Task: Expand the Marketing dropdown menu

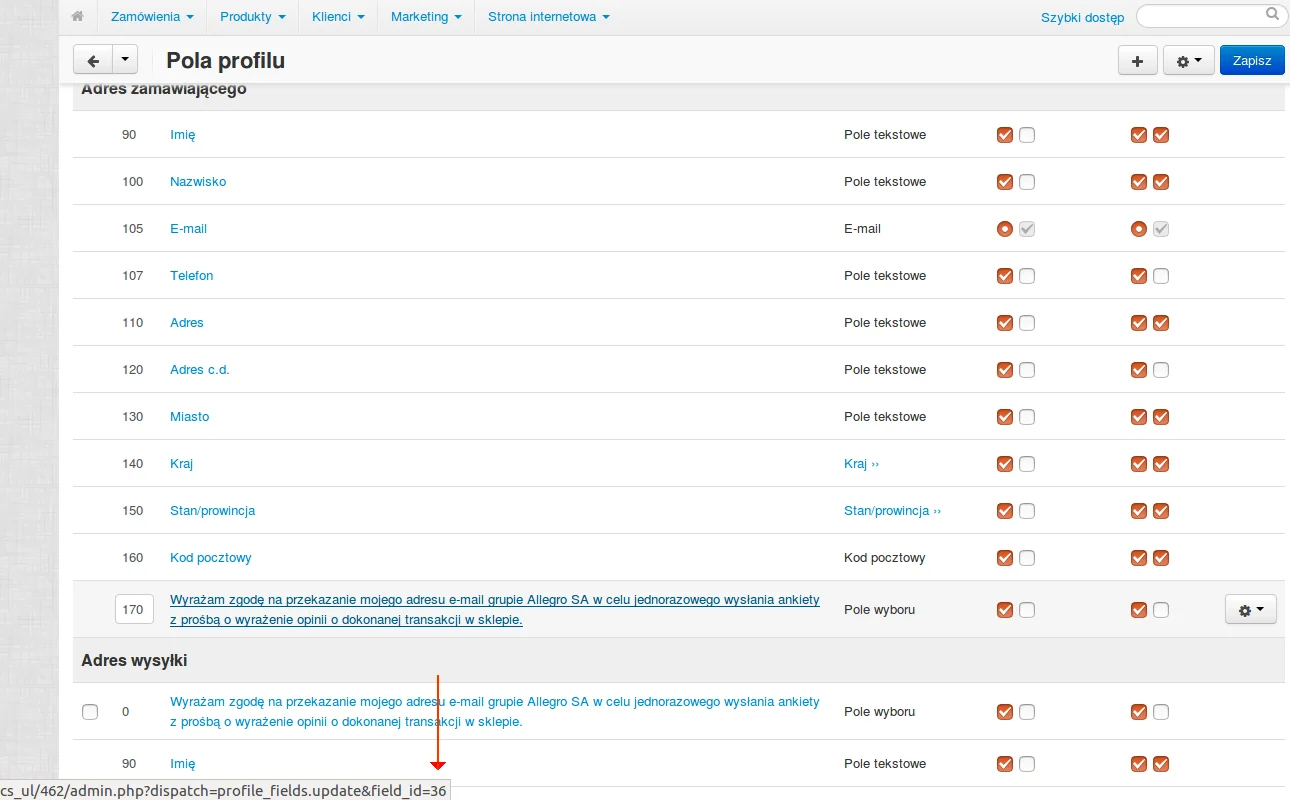Action: tap(426, 17)
